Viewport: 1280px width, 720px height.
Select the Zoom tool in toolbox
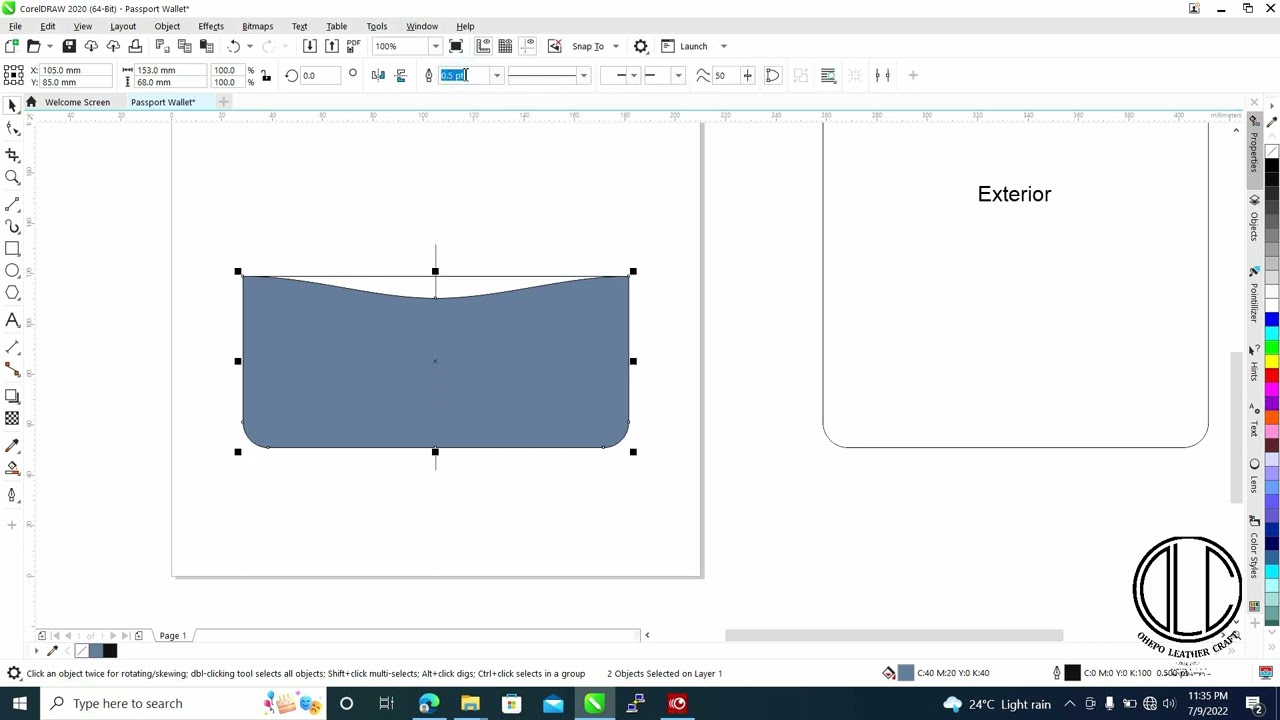pos(12,178)
